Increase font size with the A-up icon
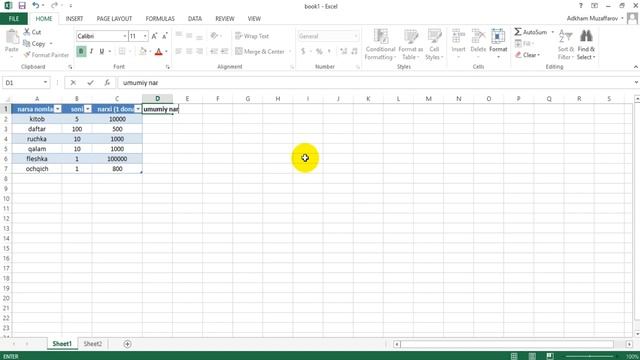 [x=154, y=36]
